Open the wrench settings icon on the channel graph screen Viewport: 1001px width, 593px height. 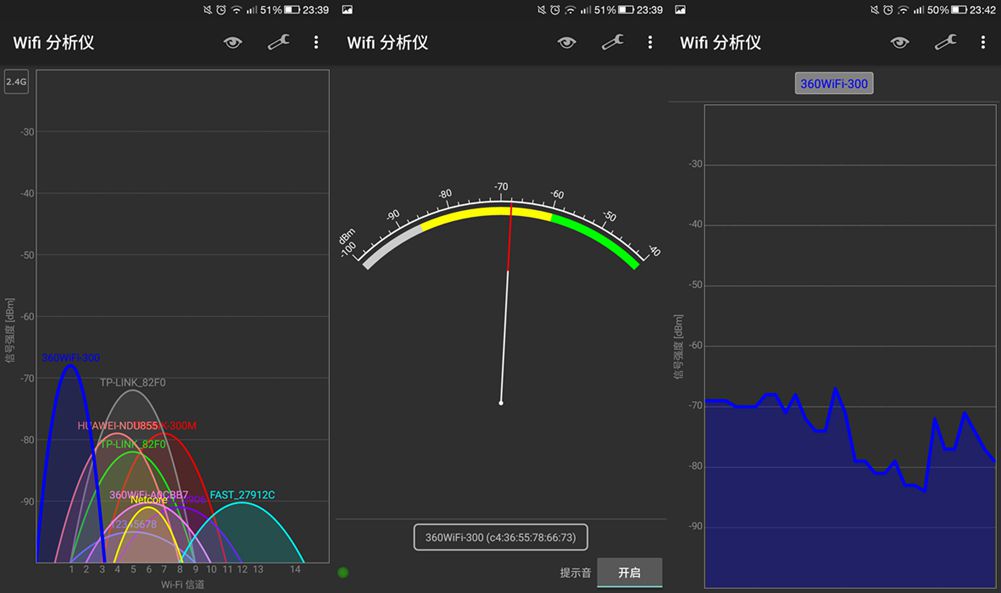pos(279,42)
